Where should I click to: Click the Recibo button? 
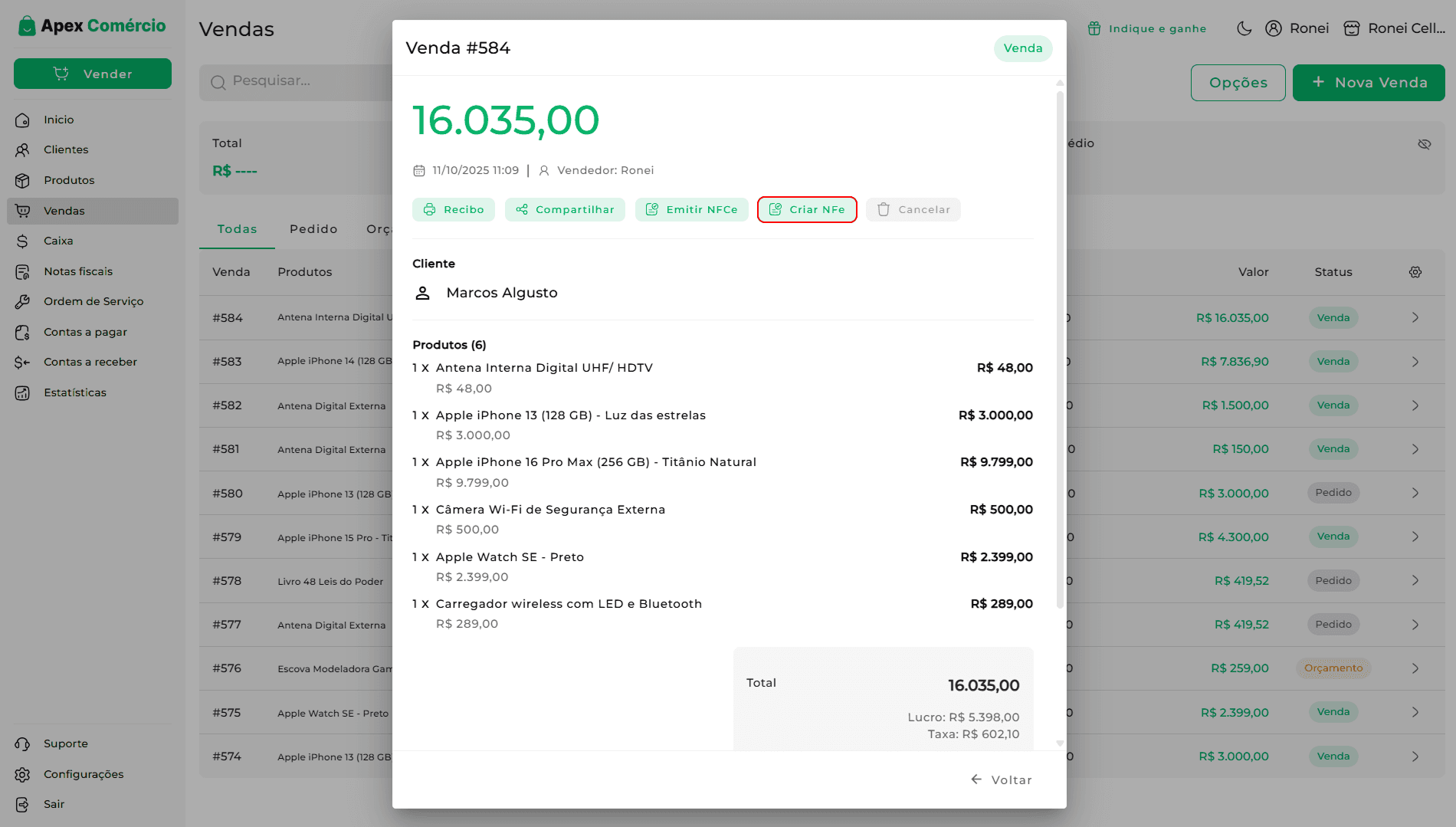454,209
